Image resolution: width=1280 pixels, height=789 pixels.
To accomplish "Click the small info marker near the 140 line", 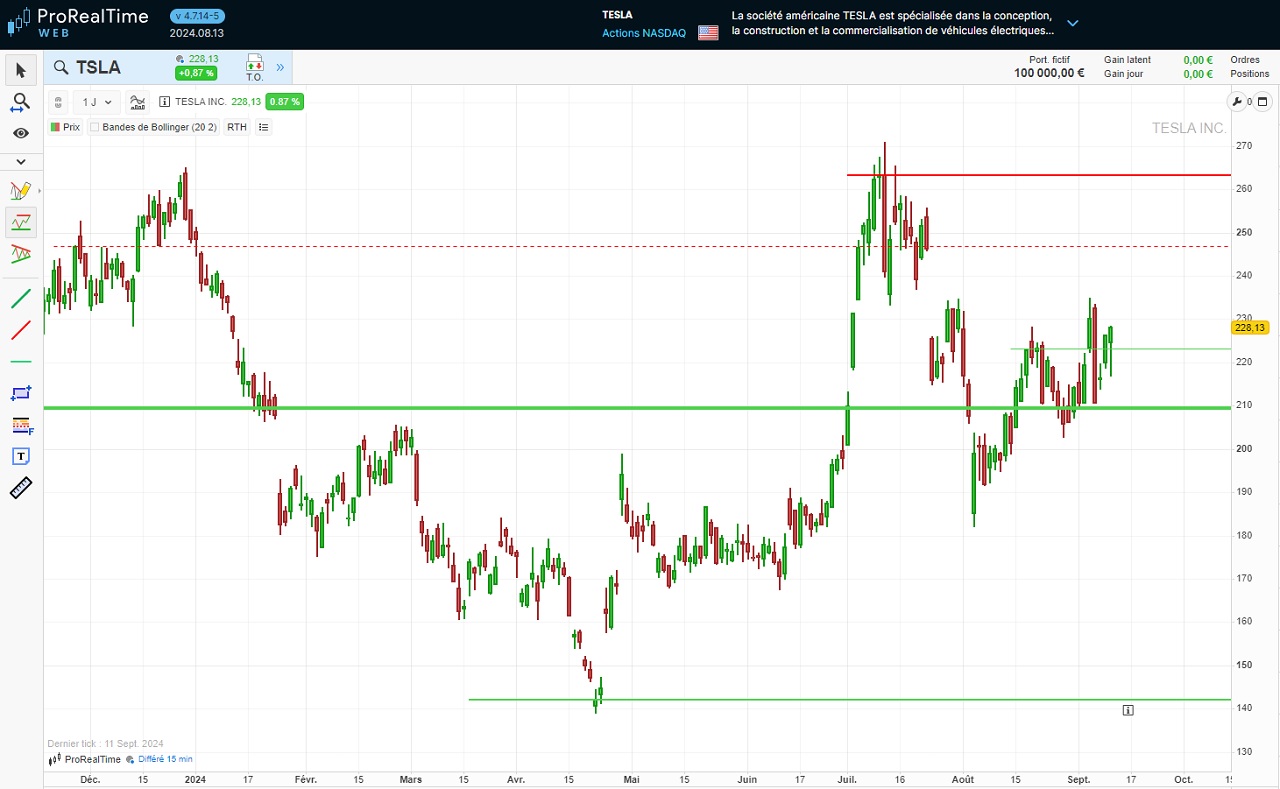I will click(1128, 711).
